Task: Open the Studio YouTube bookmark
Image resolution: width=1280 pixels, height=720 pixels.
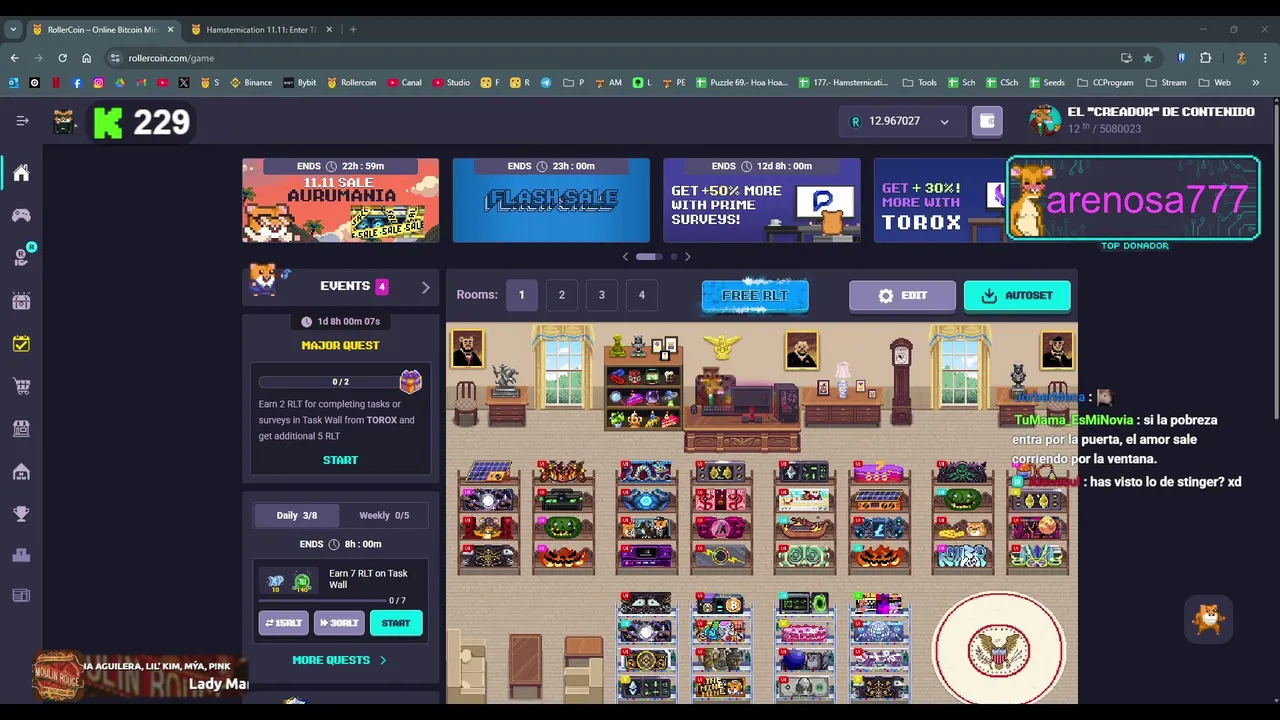Action: click(x=451, y=83)
